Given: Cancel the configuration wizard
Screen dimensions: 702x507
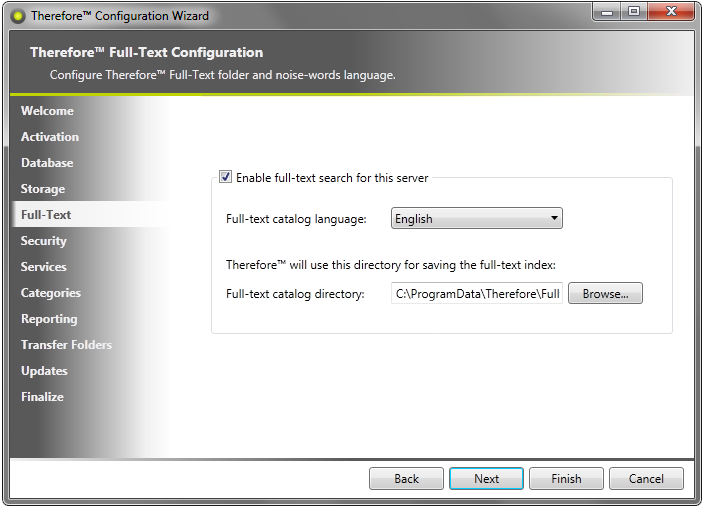Looking at the screenshot, I should click(x=646, y=479).
